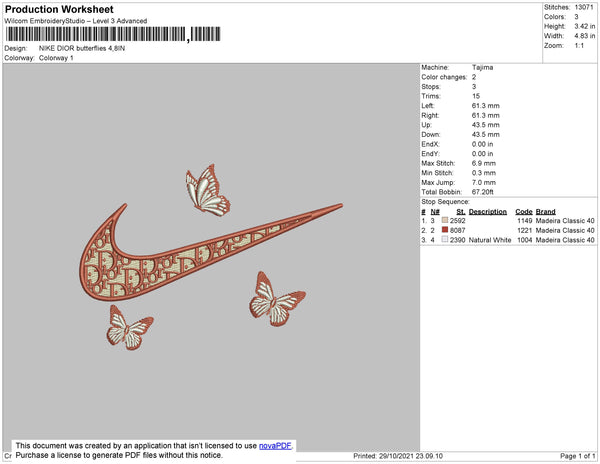
Task: Click the bottom-left butterfly in the design
Action: (x=129, y=328)
